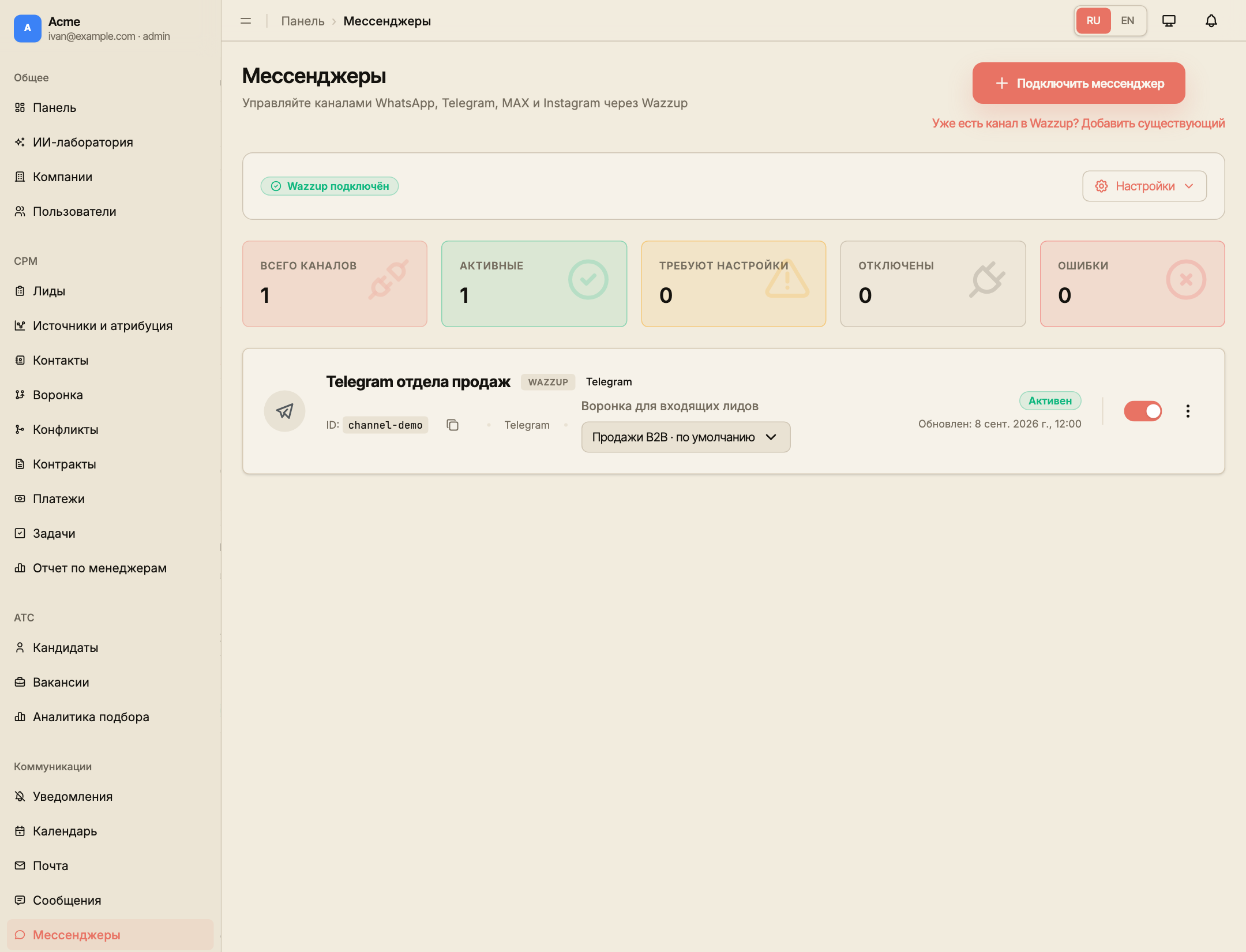Go to Контакты in the sidebar
1246x952 pixels.
[110, 360]
